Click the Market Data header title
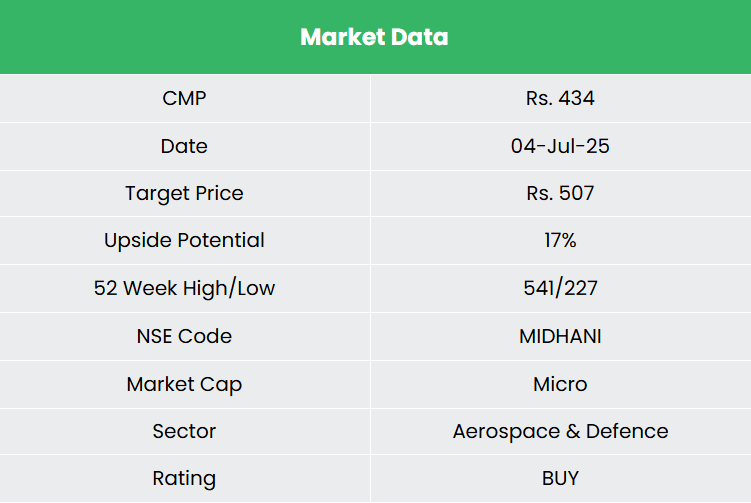Viewport: 751px width, 503px height. [374, 37]
